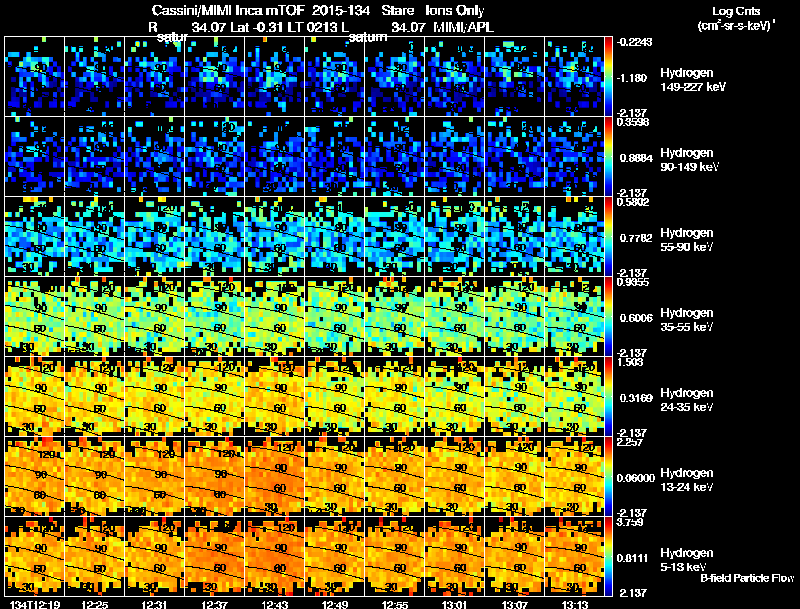800x609 pixels.
Task: Click the Cassini/MIMI Inca mTOF title text
Action: [x=228, y=10]
